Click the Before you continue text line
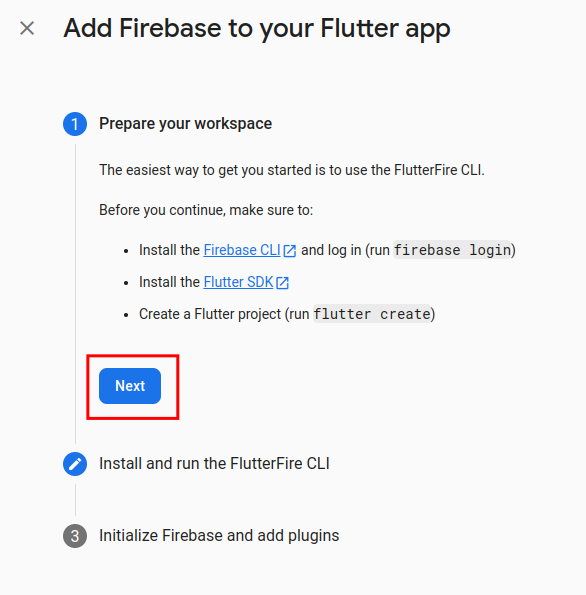This screenshot has width=586, height=595. 206,210
